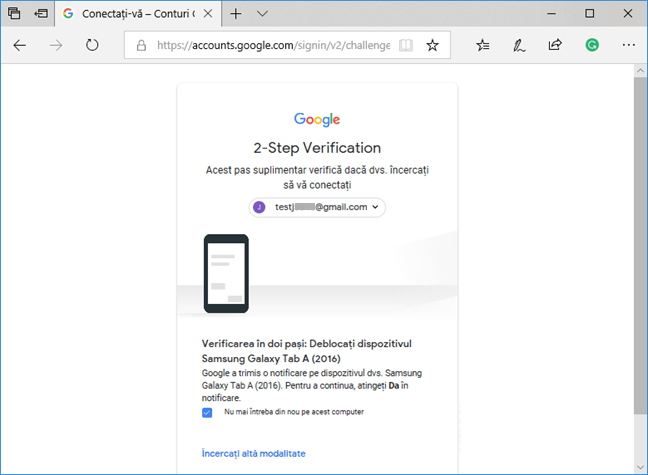Uncheck 'Nu mai întreba din nou' checkbox
This screenshot has width=648, height=475.
[x=207, y=412]
